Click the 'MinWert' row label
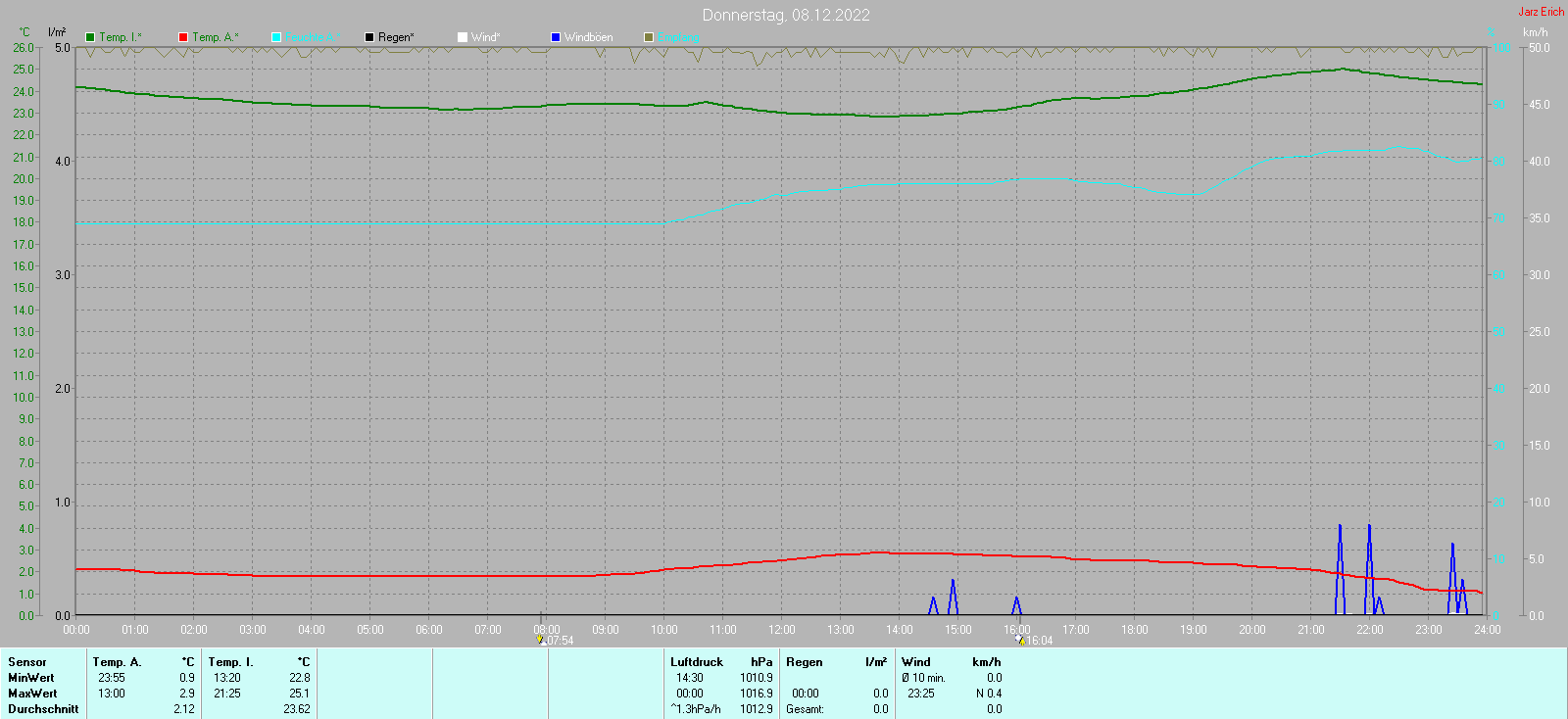 click(31, 678)
